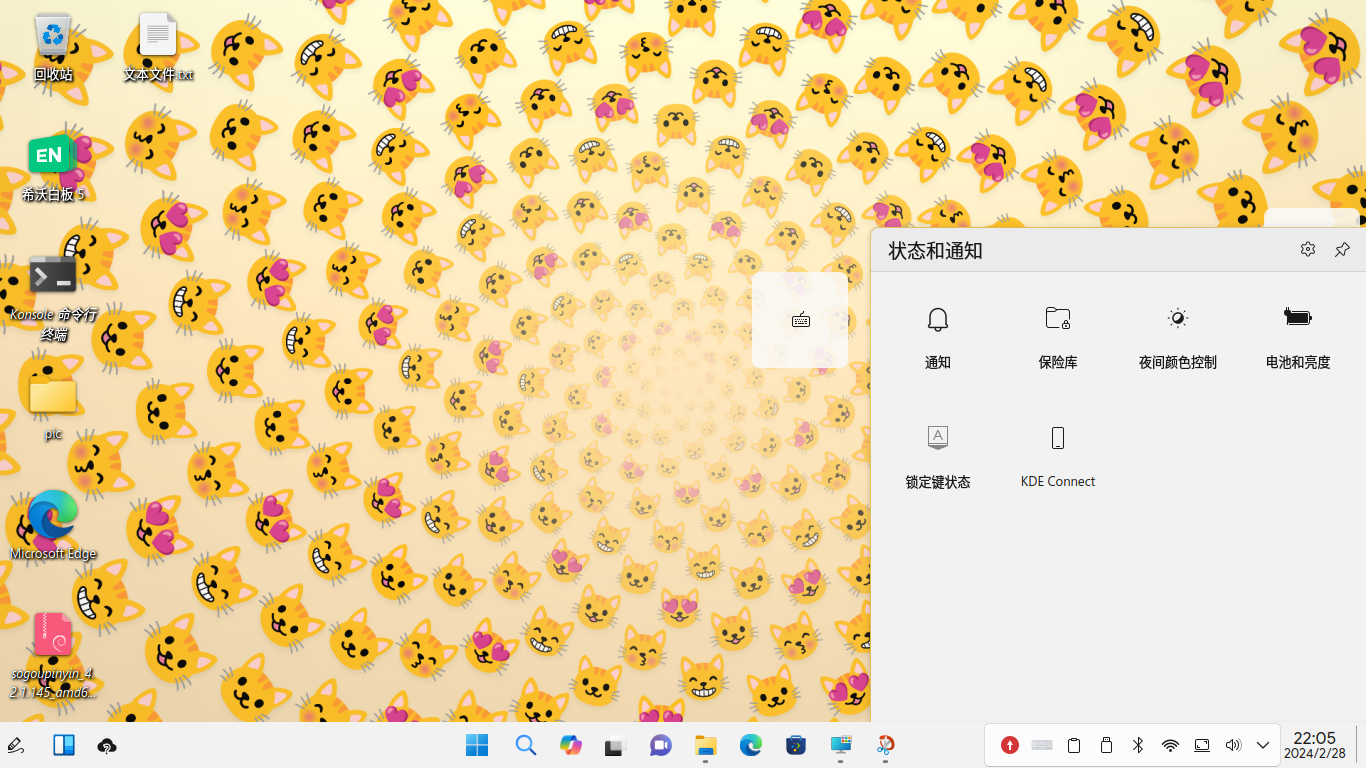Click the USB device tray icon

[x=1106, y=745]
